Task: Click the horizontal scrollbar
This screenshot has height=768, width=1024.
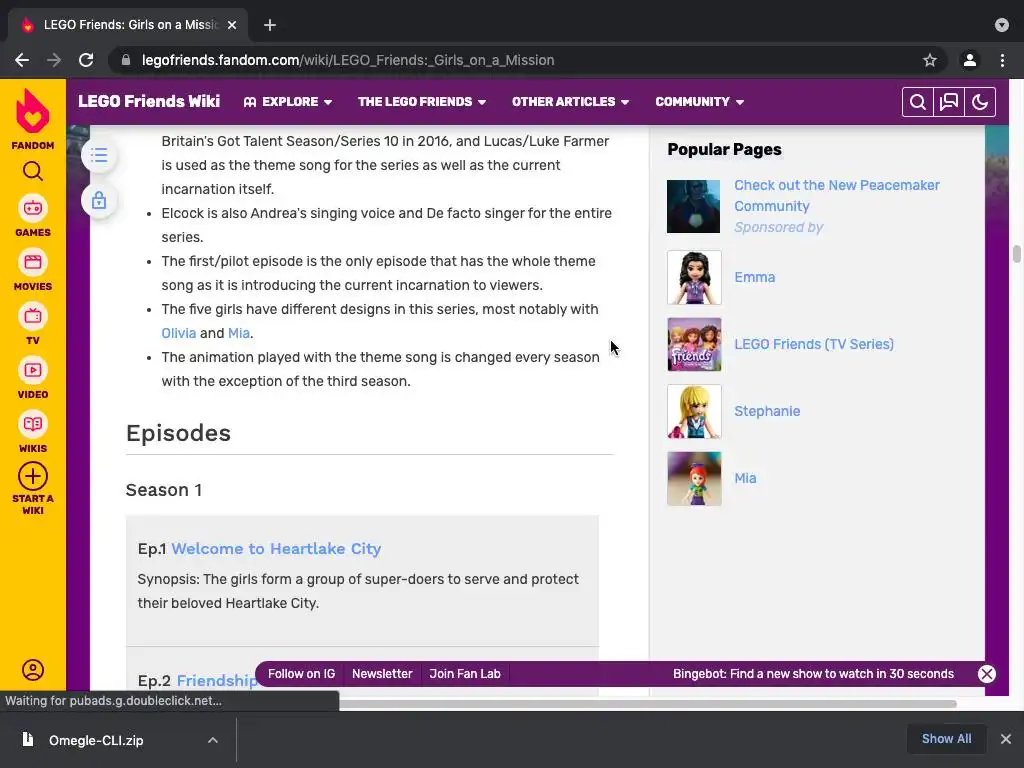Action: click(x=648, y=704)
